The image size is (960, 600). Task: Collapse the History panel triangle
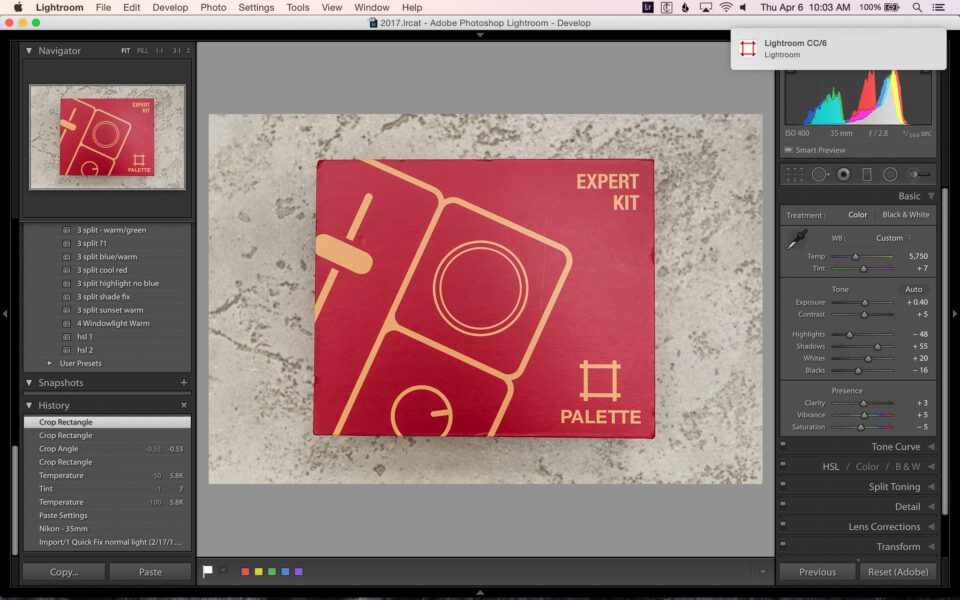click(x=29, y=405)
